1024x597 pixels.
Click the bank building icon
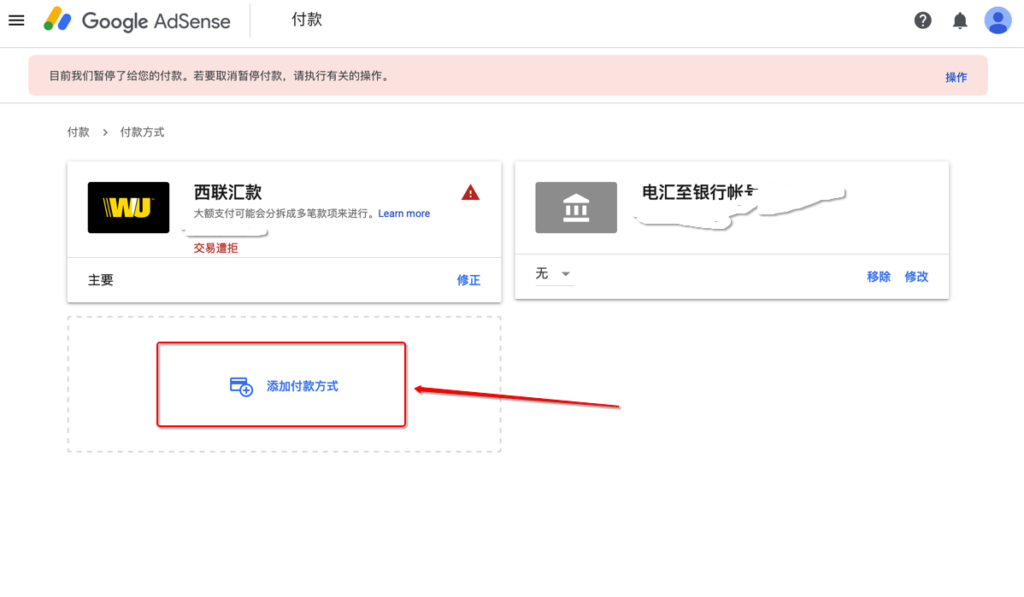pos(576,208)
